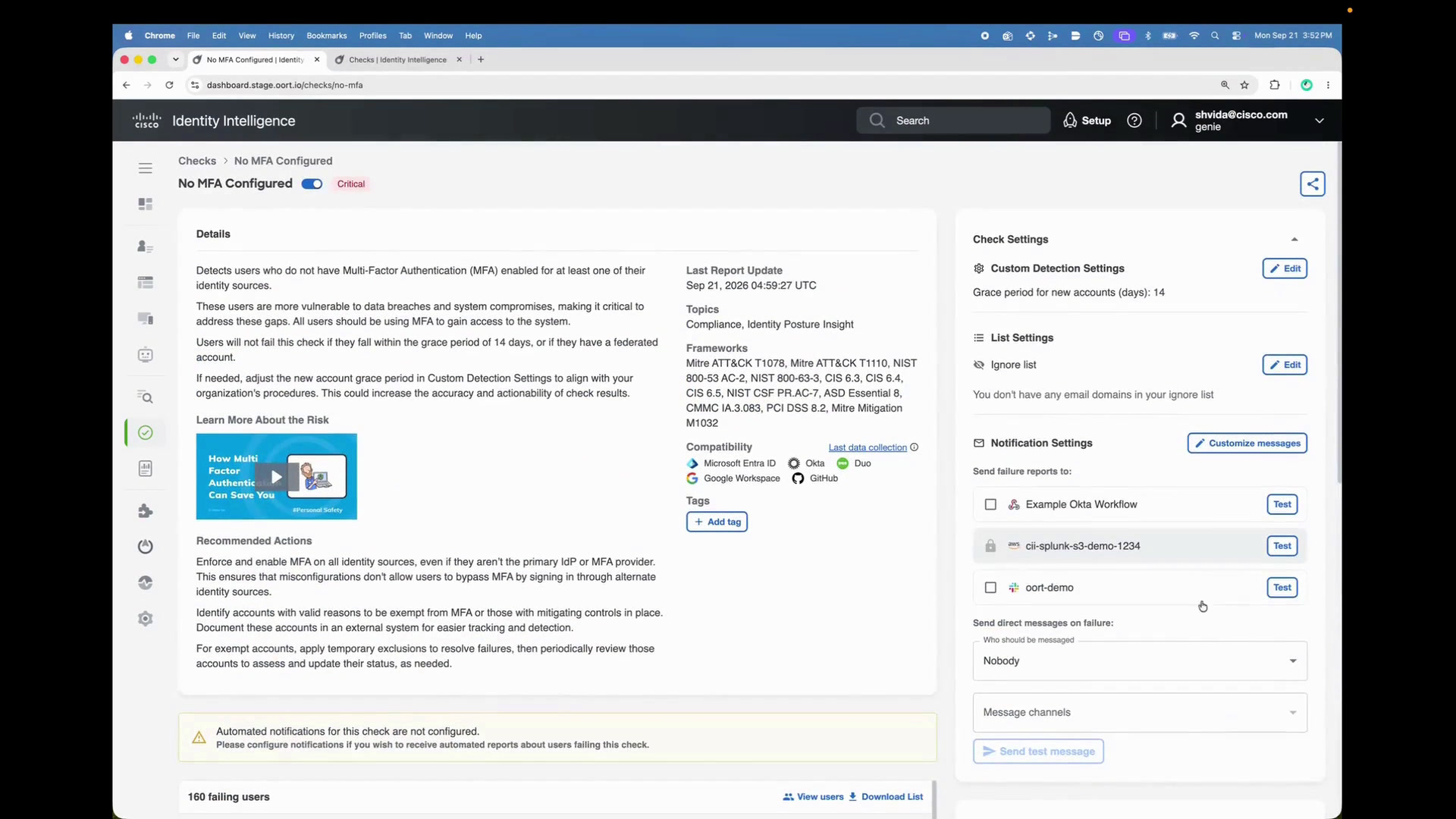Click the Add tag button
The width and height of the screenshot is (1456, 819).
(717, 522)
